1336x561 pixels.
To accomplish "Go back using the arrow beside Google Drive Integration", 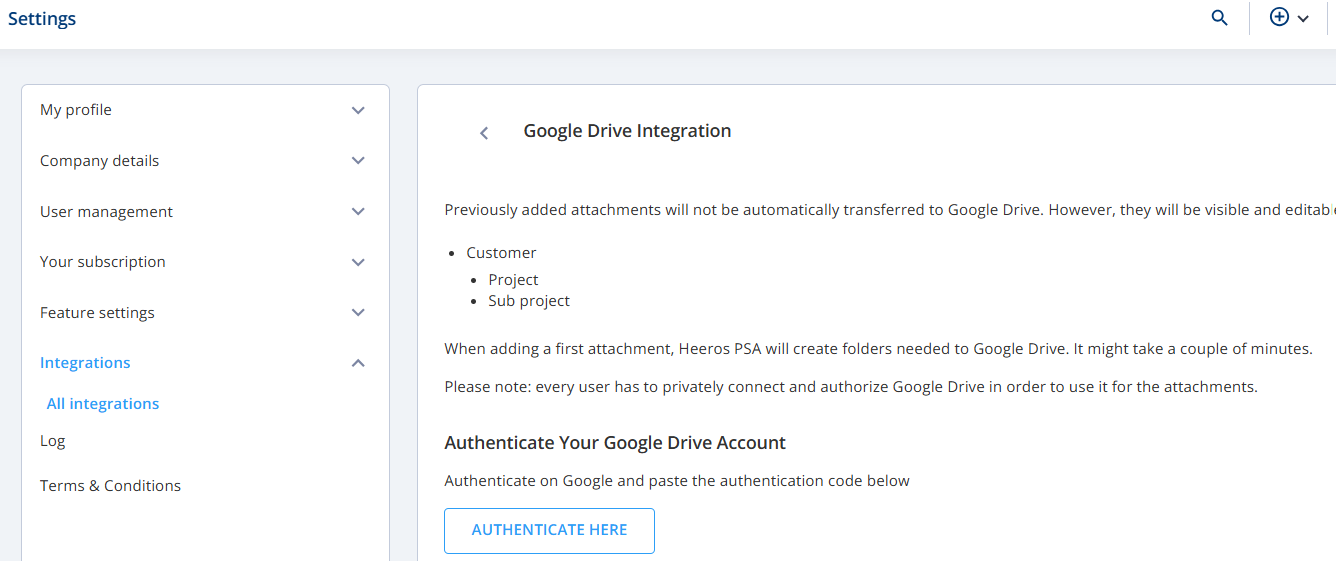I will [x=484, y=133].
